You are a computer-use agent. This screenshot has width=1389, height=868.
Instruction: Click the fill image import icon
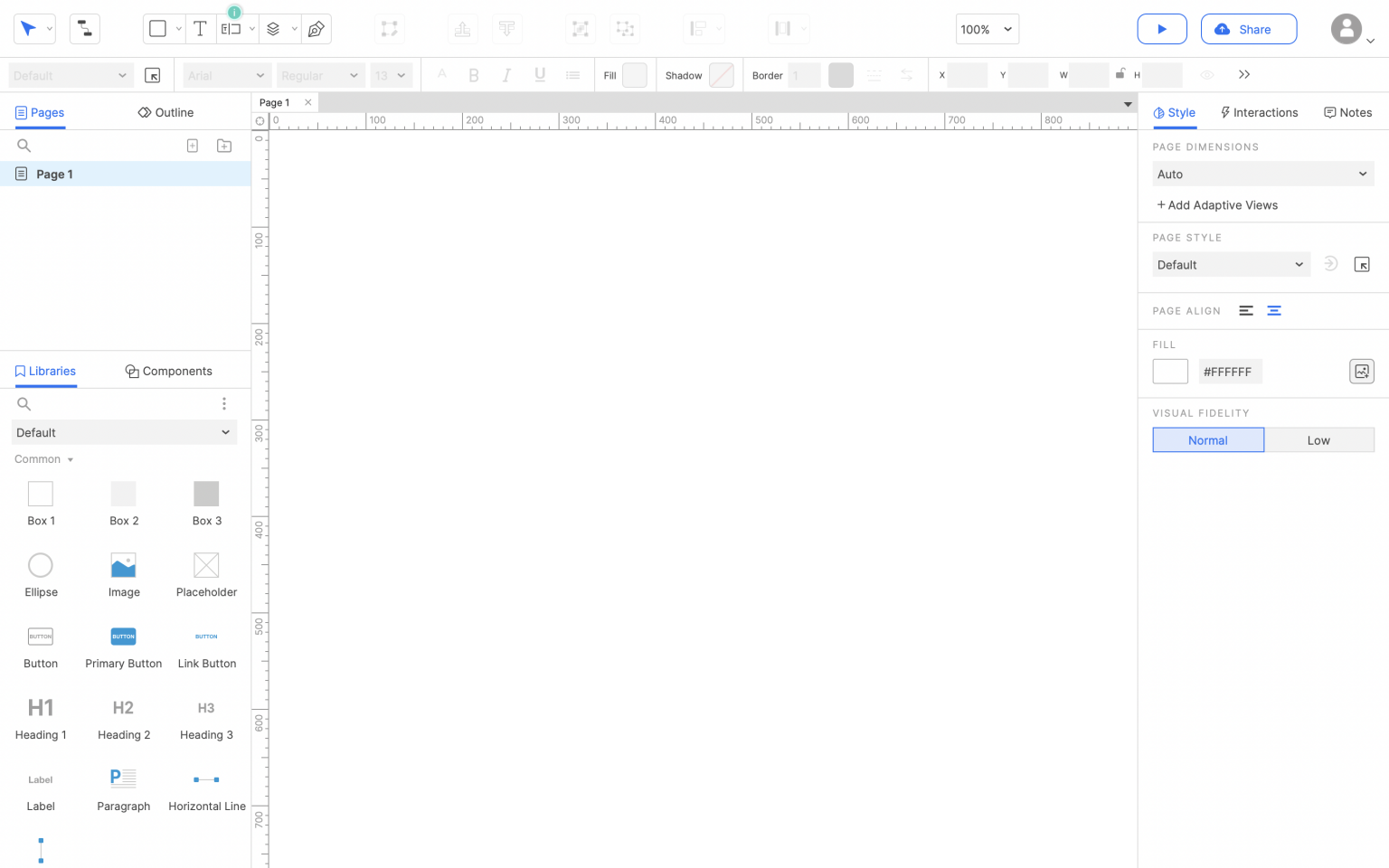(1361, 372)
